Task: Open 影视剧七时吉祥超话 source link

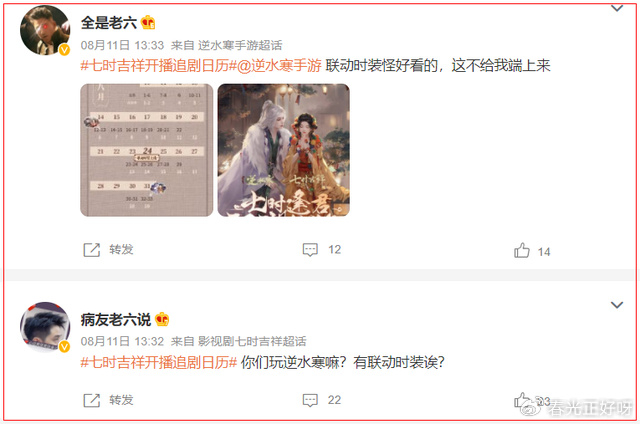Action: pos(252,341)
